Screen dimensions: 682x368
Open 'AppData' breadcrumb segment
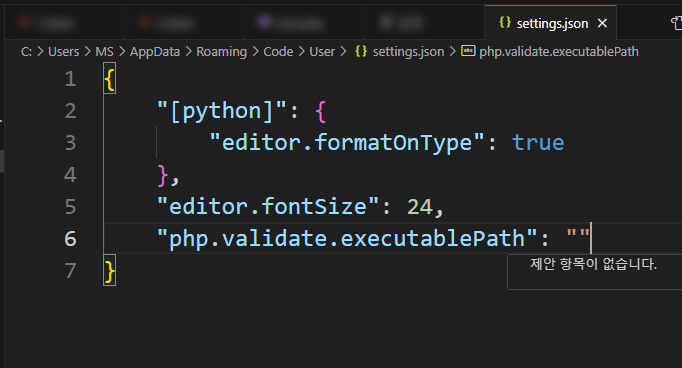155,52
